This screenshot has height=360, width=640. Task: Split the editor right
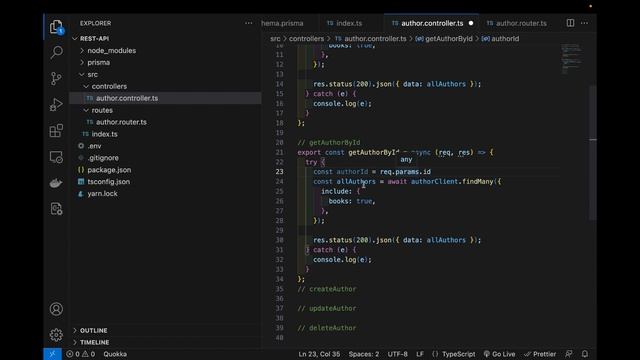570,23
